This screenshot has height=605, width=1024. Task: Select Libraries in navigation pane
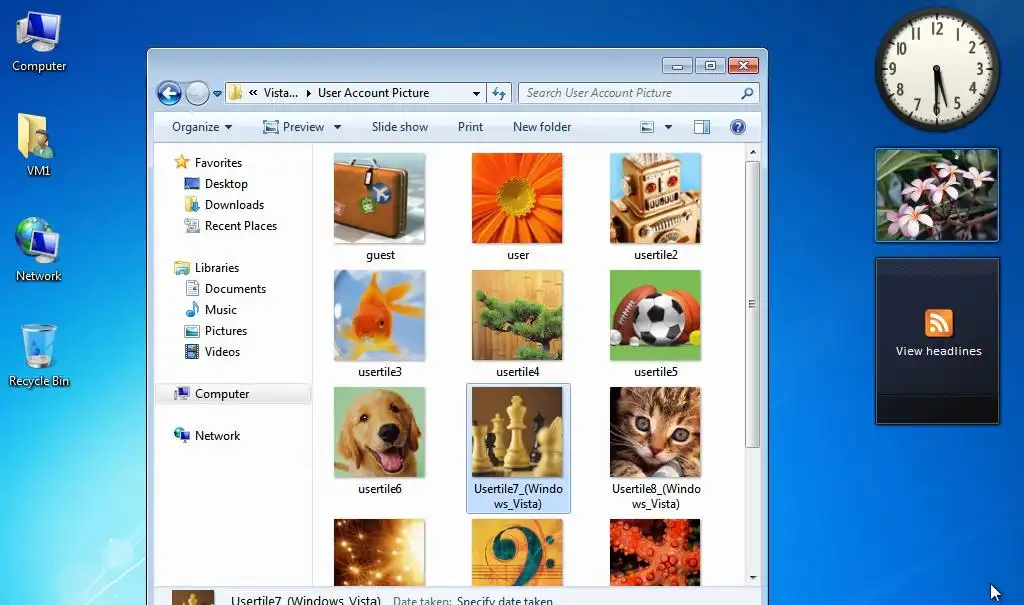pyautogui.click(x=217, y=268)
